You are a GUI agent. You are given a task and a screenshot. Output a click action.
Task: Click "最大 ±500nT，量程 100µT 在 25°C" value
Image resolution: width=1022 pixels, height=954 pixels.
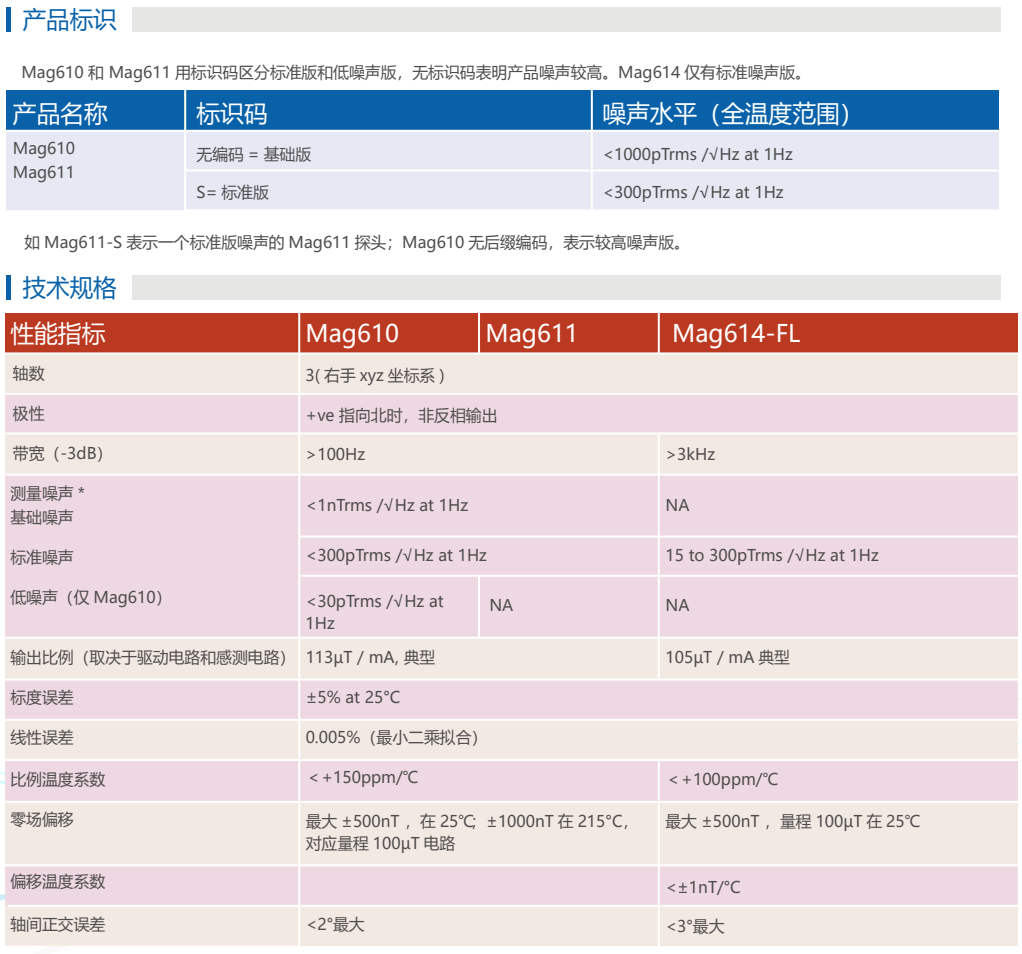pos(793,822)
